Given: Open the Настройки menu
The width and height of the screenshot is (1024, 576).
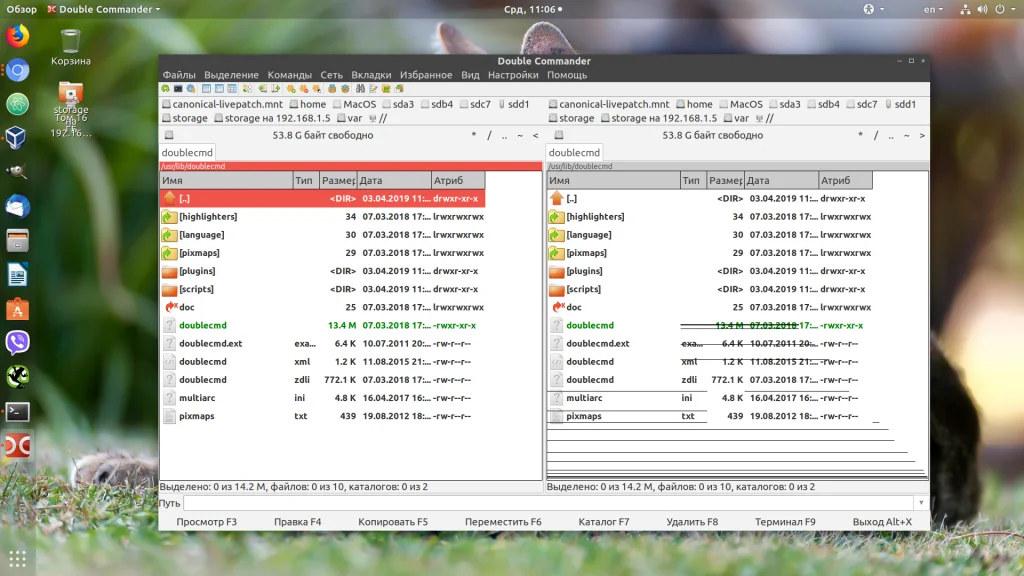Looking at the screenshot, I should click(x=513, y=75).
